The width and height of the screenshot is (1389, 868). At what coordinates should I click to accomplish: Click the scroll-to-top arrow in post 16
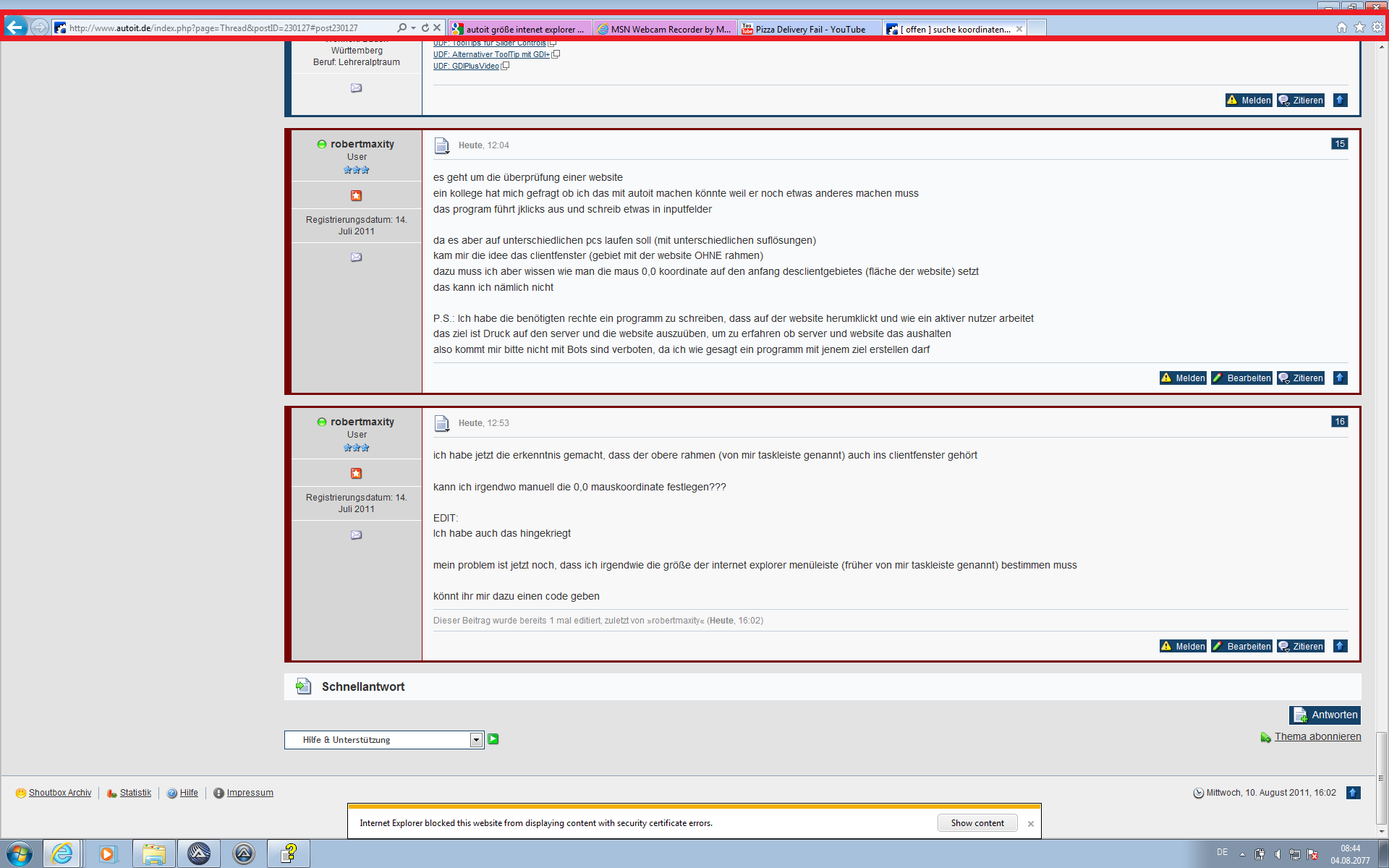[x=1340, y=646]
